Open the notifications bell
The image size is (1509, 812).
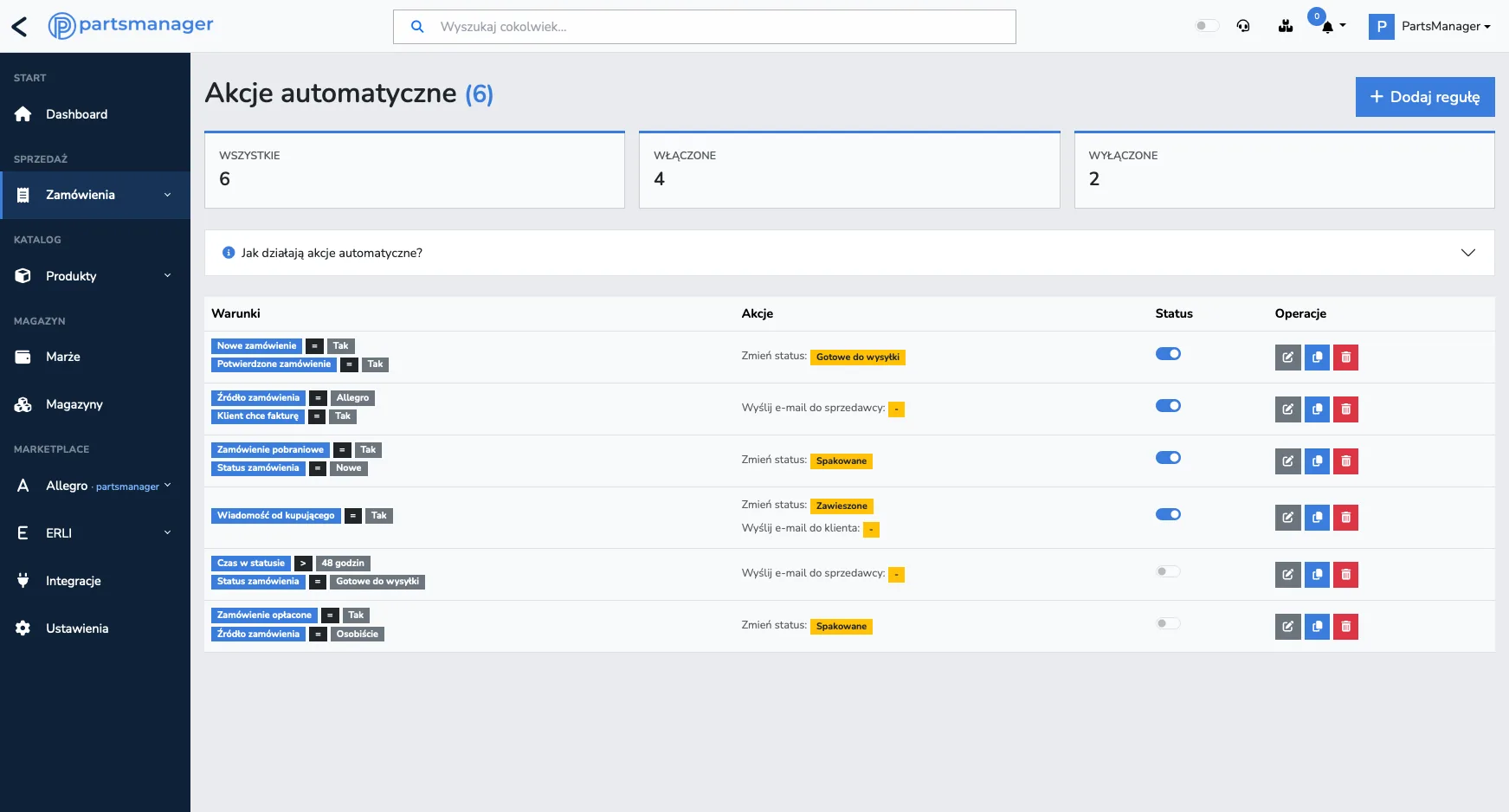pyautogui.click(x=1327, y=27)
